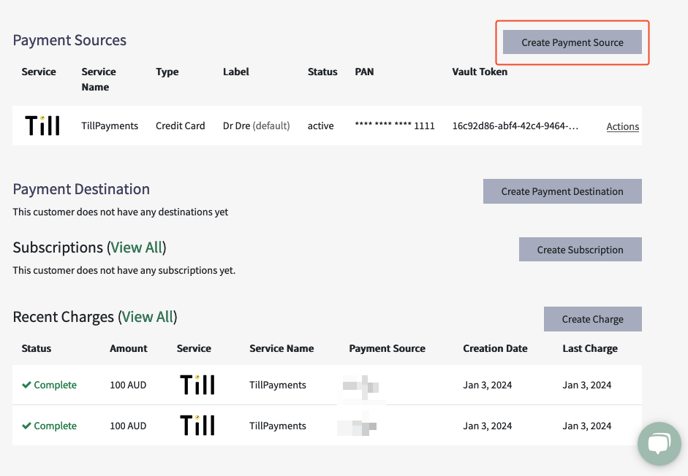Screen dimensions: 688x476
Task: Click Create Payment Source button
Action: [x=572, y=42]
